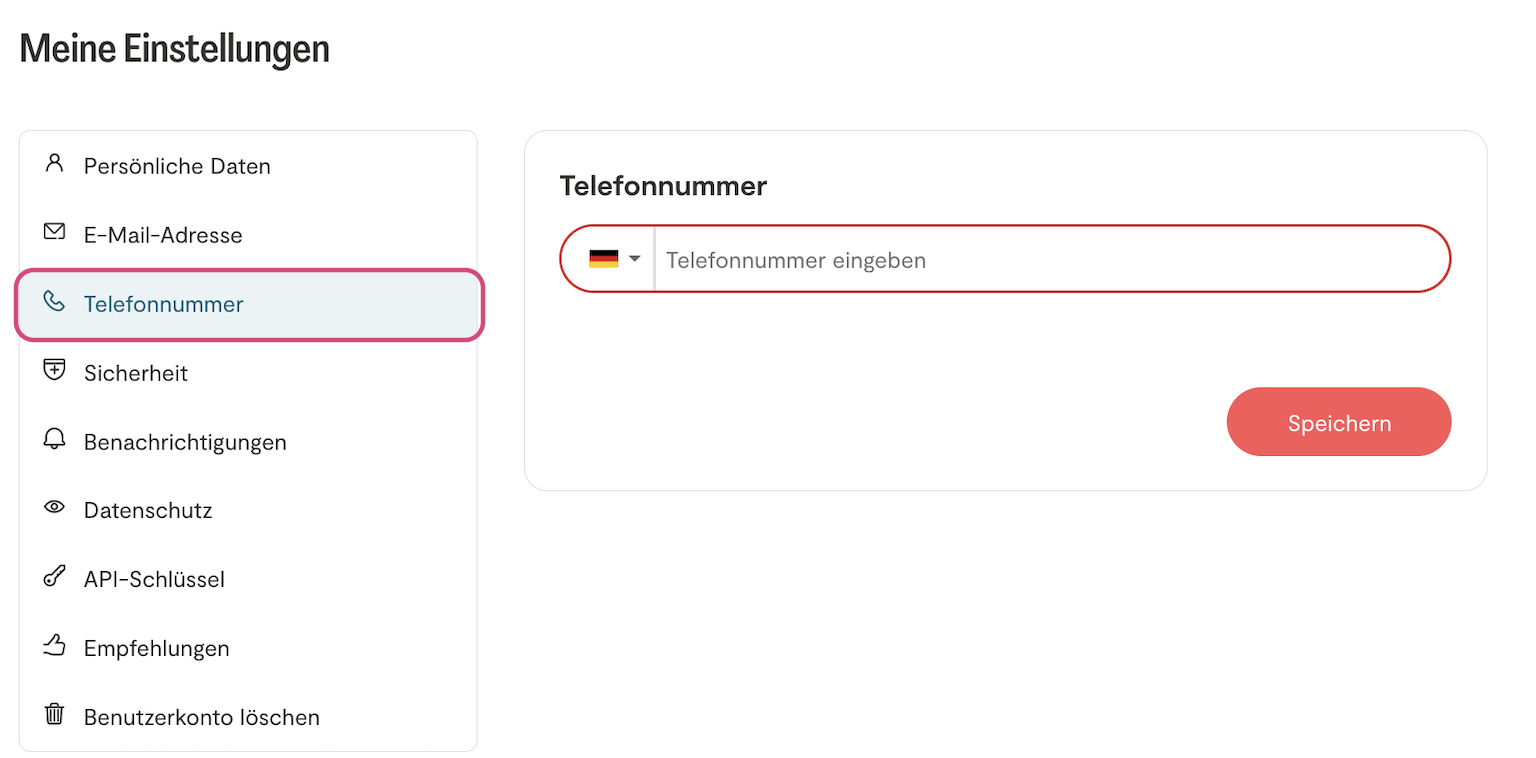The height and width of the screenshot is (758, 1536).
Task: Select Benutzerkonto löschen in the sidebar
Action: click(x=202, y=718)
